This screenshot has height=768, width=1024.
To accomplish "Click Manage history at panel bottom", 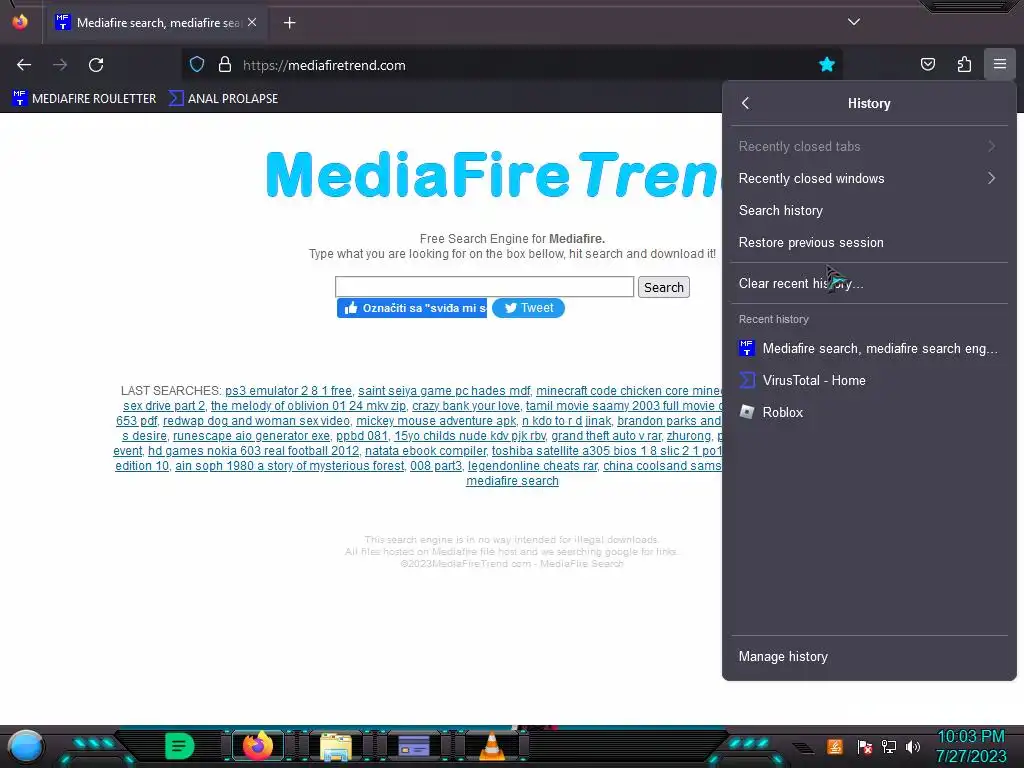I will [x=869, y=656].
